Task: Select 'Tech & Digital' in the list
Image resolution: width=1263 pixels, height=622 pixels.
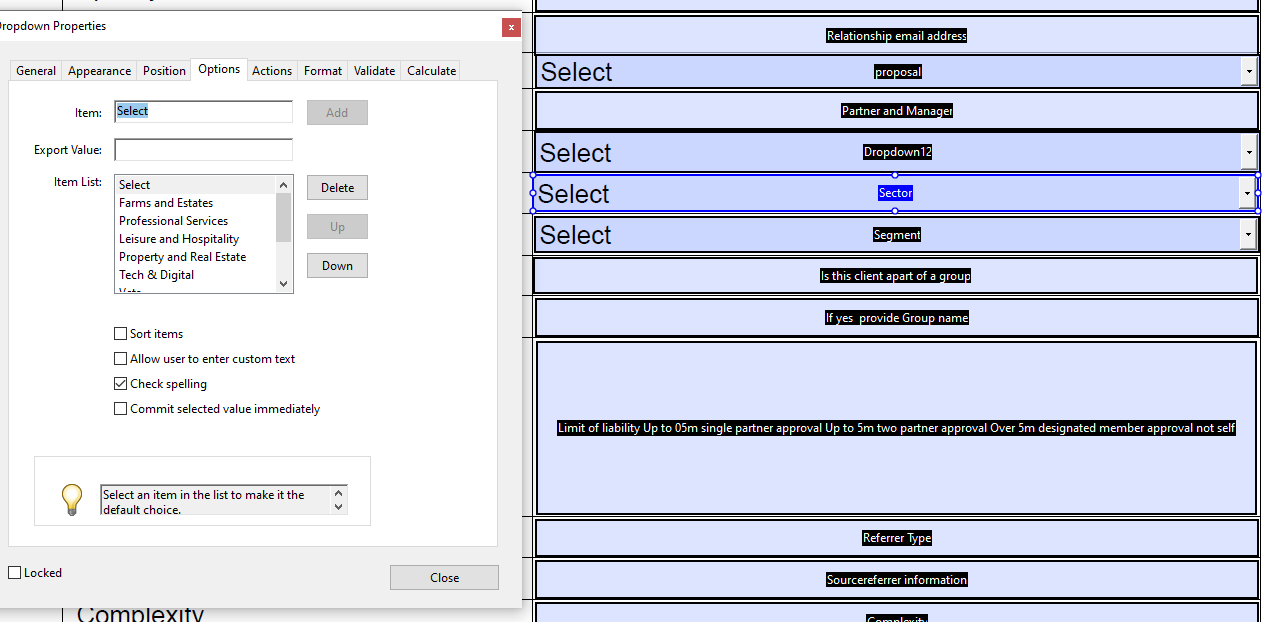Action: pyautogui.click(x=157, y=274)
